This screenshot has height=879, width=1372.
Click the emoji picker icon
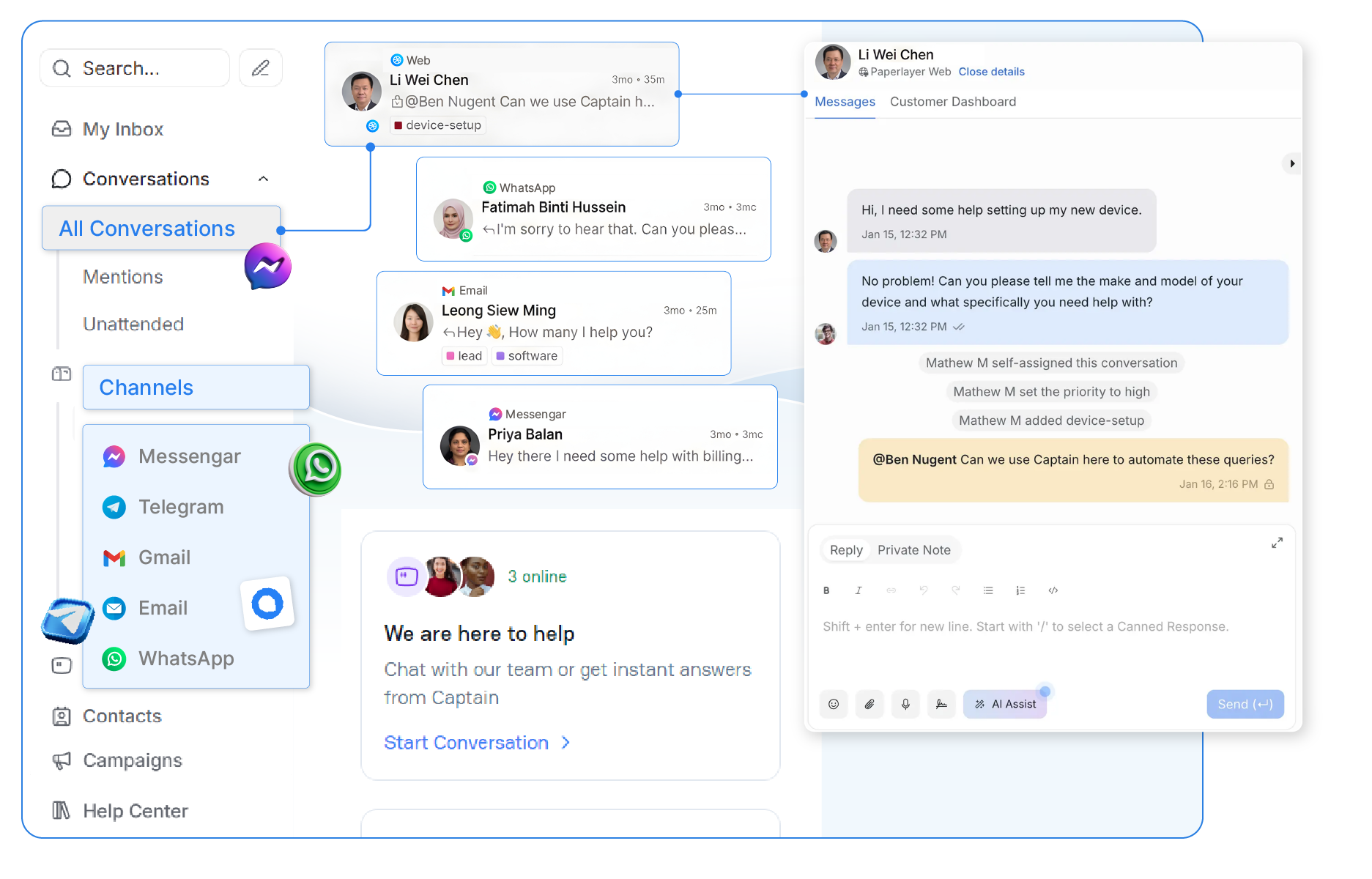coord(834,704)
